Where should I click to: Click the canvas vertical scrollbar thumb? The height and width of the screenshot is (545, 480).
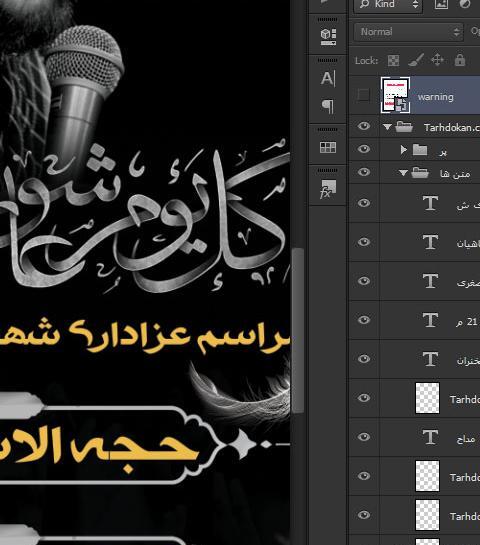[298, 330]
